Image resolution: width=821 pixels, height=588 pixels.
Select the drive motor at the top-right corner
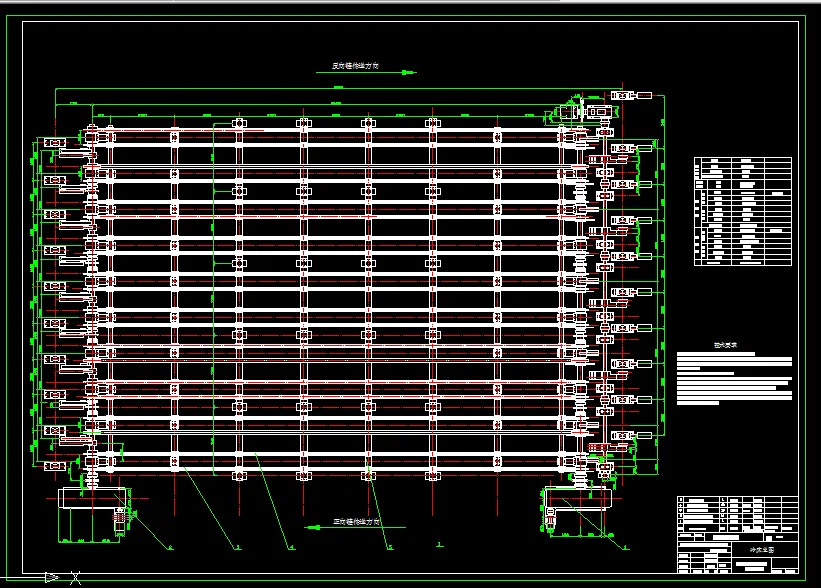(600, 112)
